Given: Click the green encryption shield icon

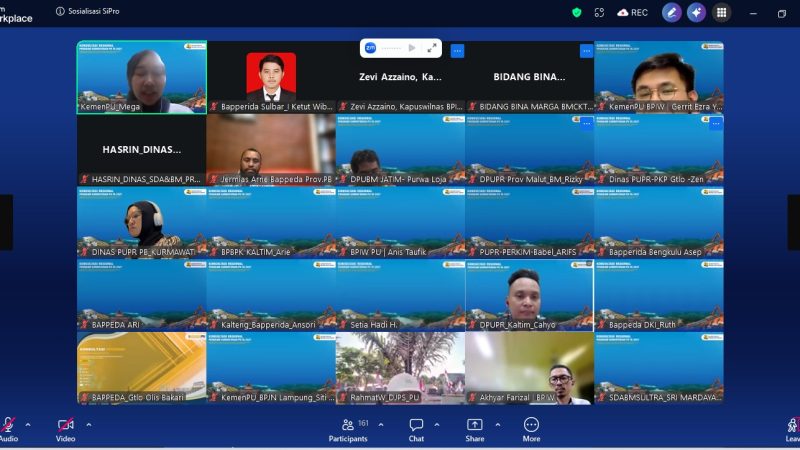Looking at the screenshot, I should point(576,12).
